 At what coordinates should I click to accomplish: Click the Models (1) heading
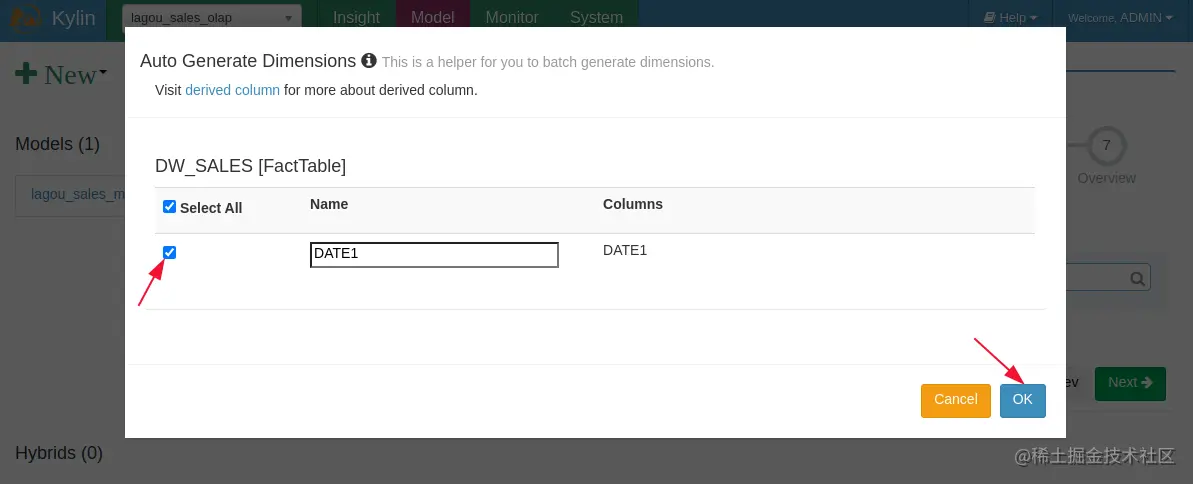(57, 144)
